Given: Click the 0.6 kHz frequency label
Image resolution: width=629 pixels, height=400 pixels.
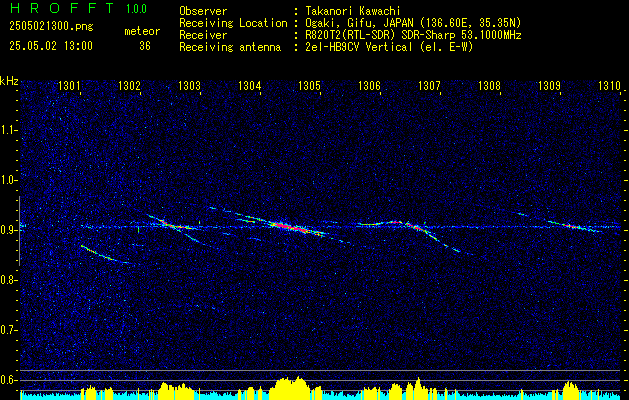Looking at the screenshot, I should coord(9,380).
